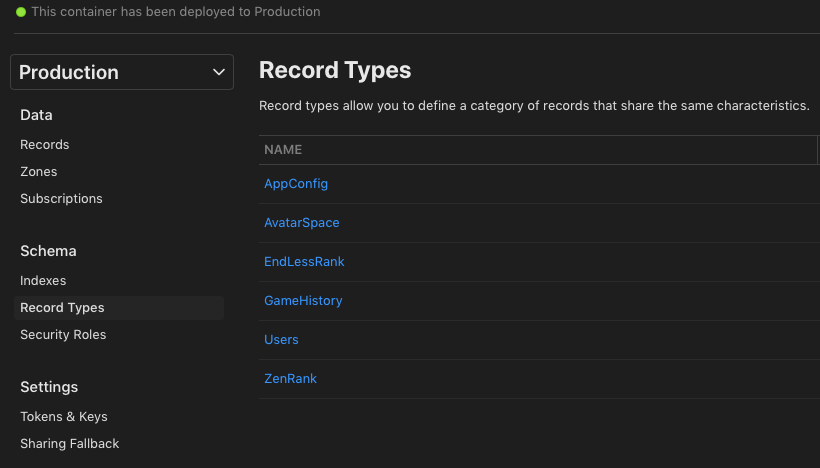Open the AvatarSpace record type
The height and width of the screenshot is (468, 820).
click(302, 223)
